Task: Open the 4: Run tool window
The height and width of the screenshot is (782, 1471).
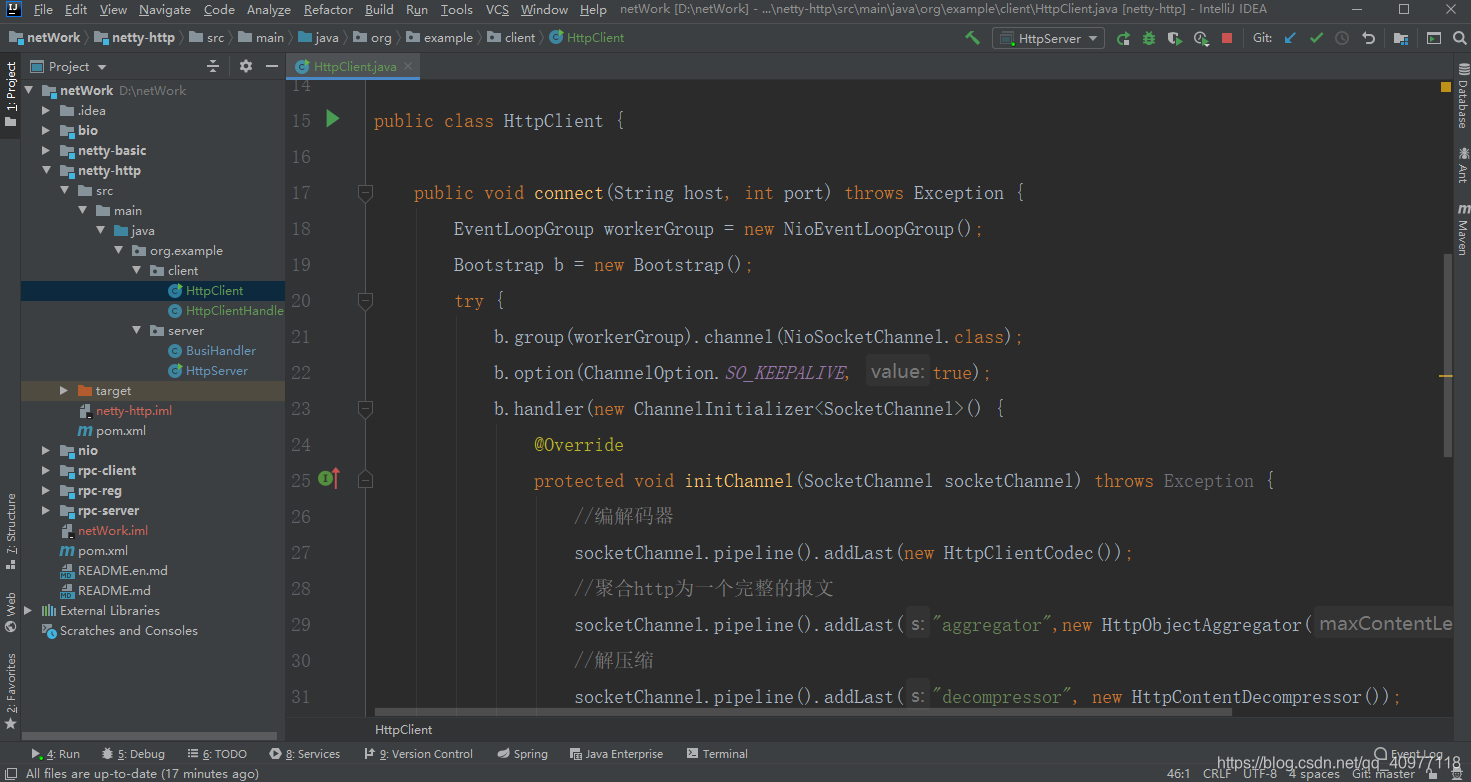Action: point(56,754)
